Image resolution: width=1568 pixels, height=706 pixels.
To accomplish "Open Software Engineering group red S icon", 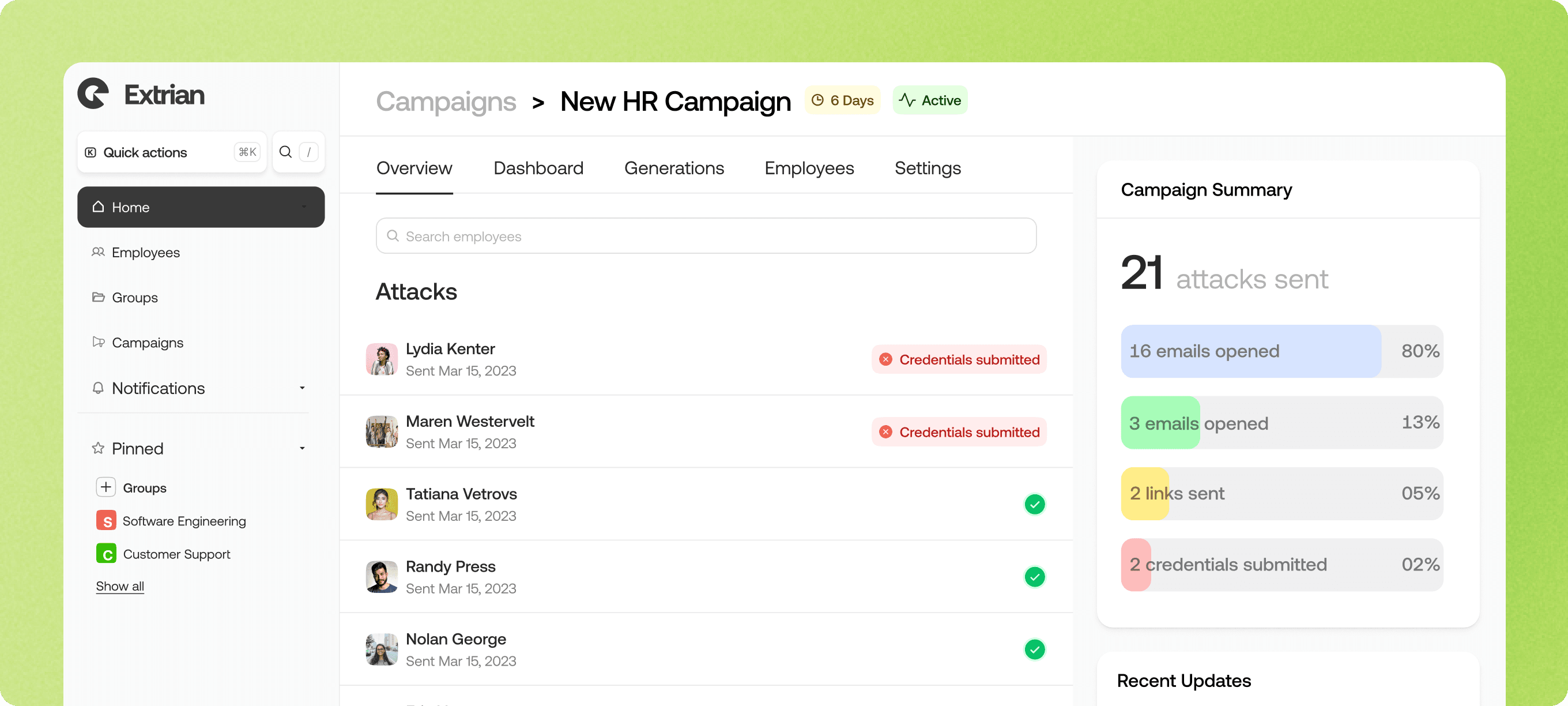I will pyautogui.click(x=107, y=521).
